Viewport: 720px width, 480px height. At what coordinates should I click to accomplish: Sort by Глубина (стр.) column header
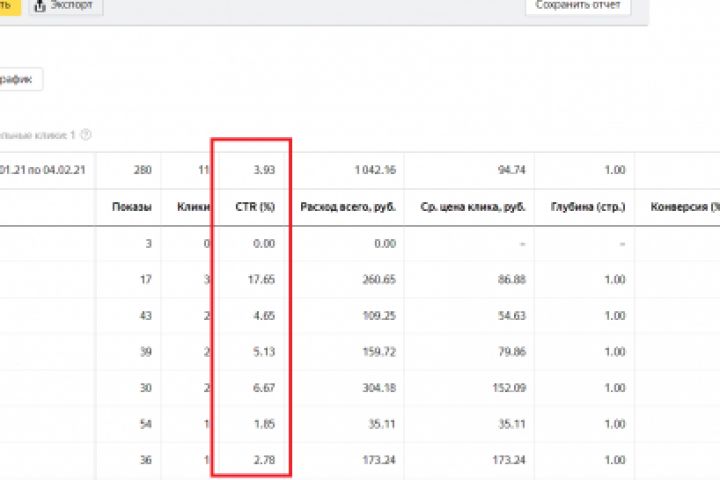588,207
